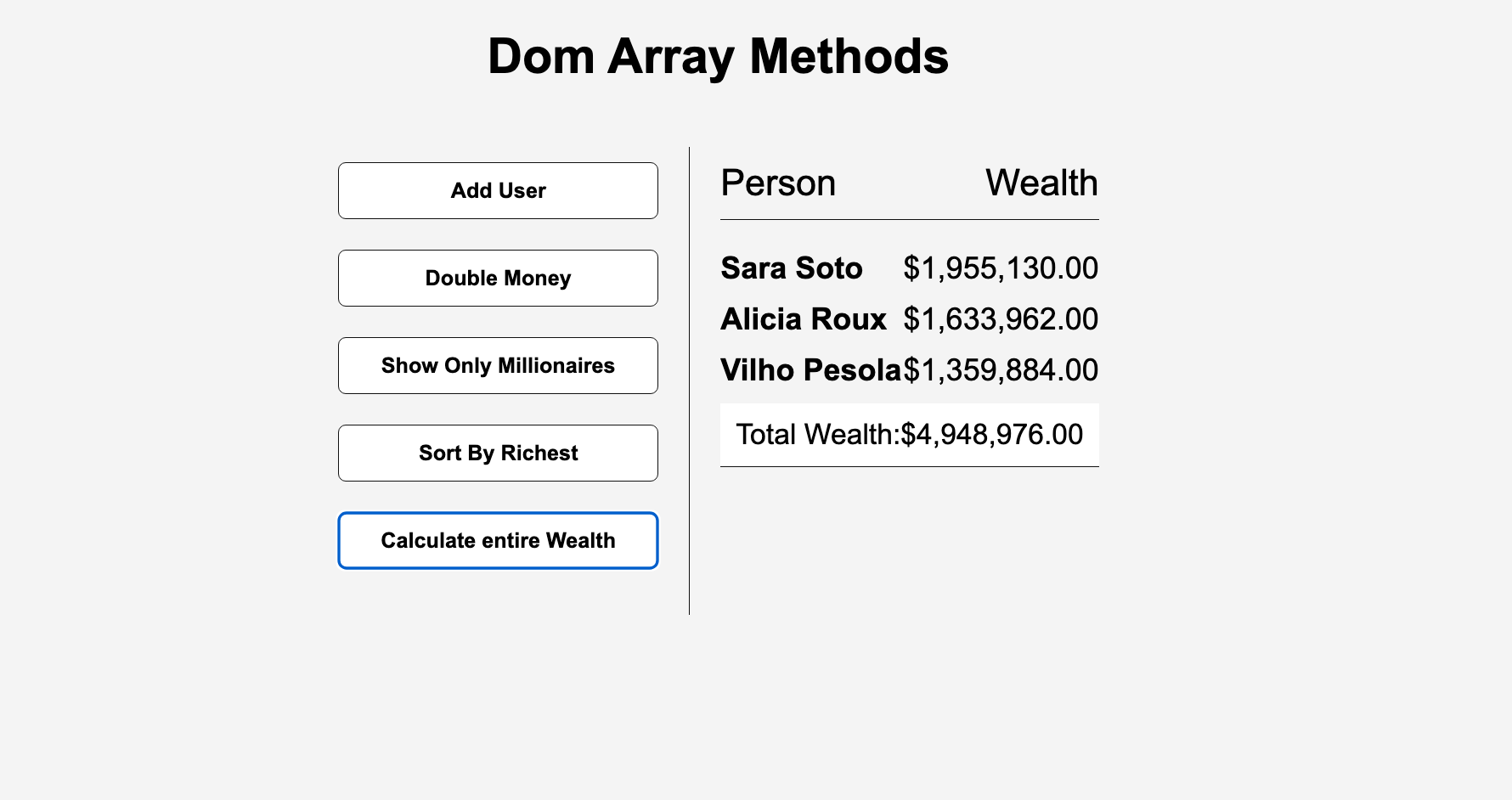Viewport: 1512px width, 800px height.
Task: Click the Double Money button
Action: [498, 278]
